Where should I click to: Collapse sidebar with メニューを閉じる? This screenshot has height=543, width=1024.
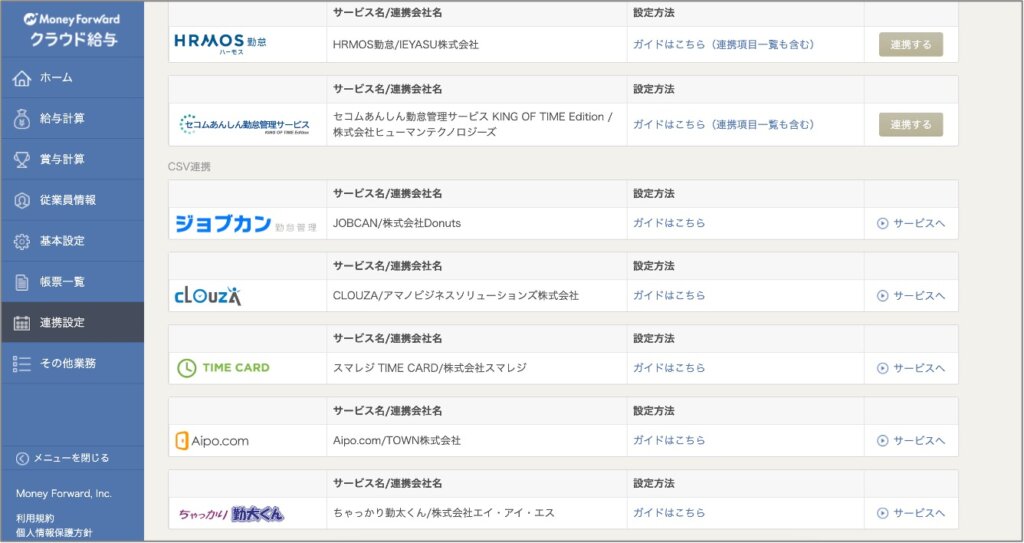63,458
